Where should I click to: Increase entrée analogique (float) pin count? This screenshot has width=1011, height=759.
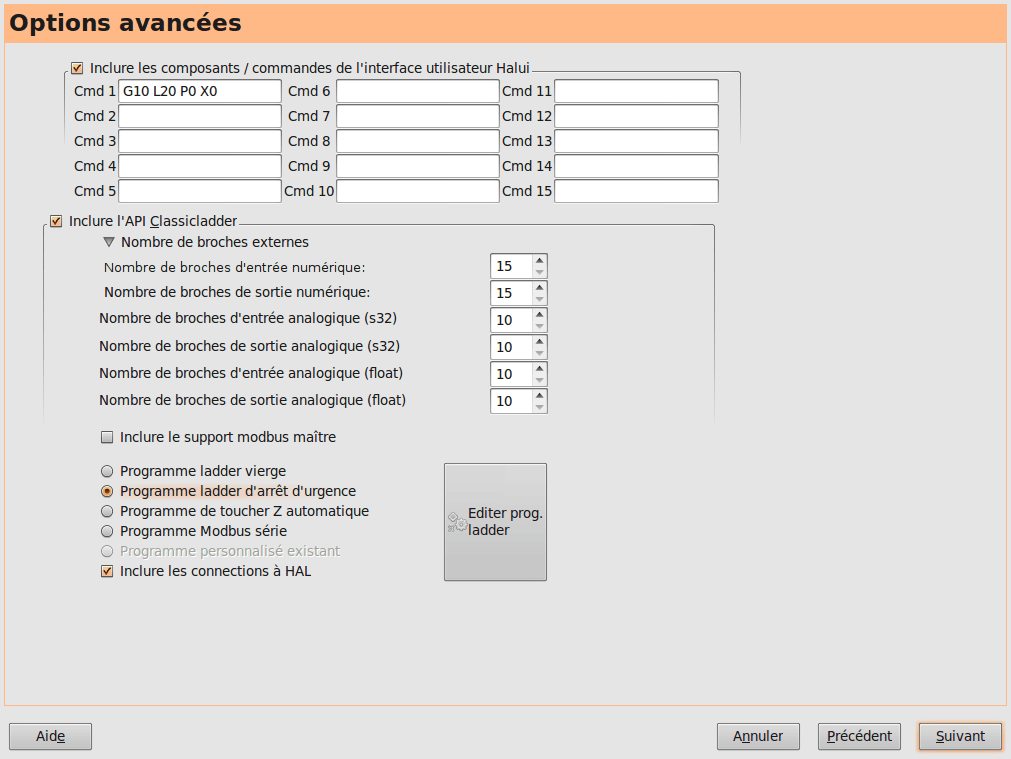click(540, 368)
